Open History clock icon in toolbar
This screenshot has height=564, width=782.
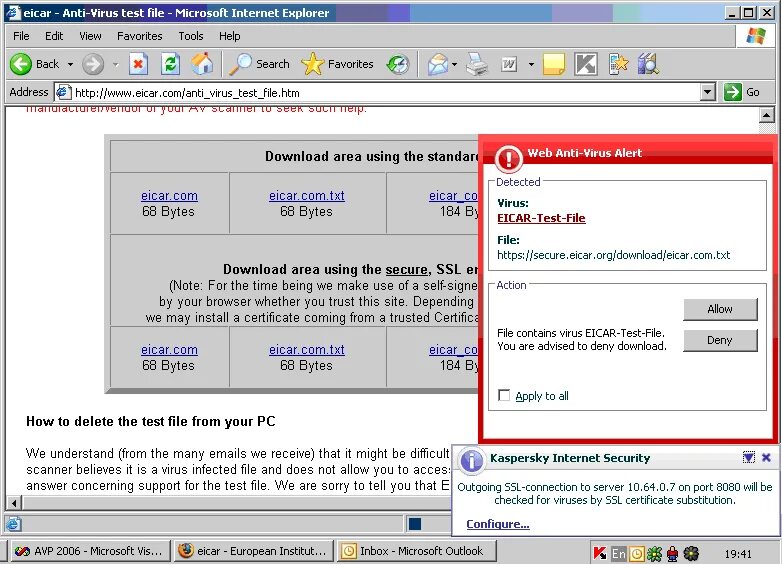click(x=397, y=64)
